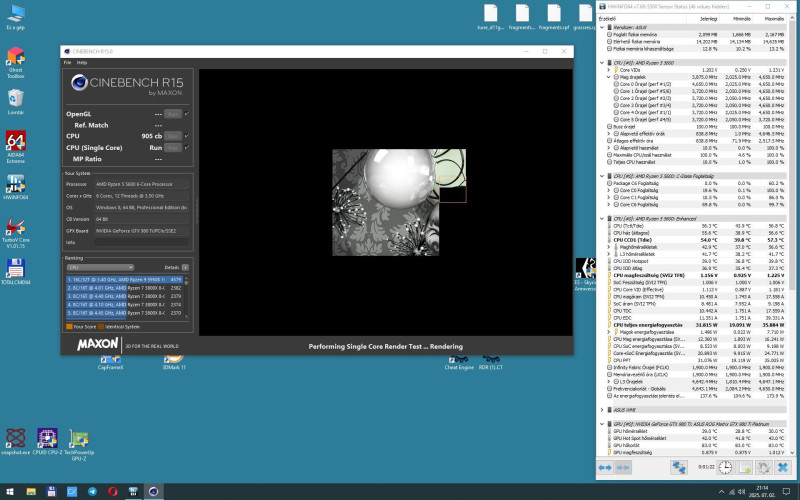Viewport: 800px width, 500px height.
Task: Expand the Core VIDs row in HWiNFO
Action: tap(609, 70)
